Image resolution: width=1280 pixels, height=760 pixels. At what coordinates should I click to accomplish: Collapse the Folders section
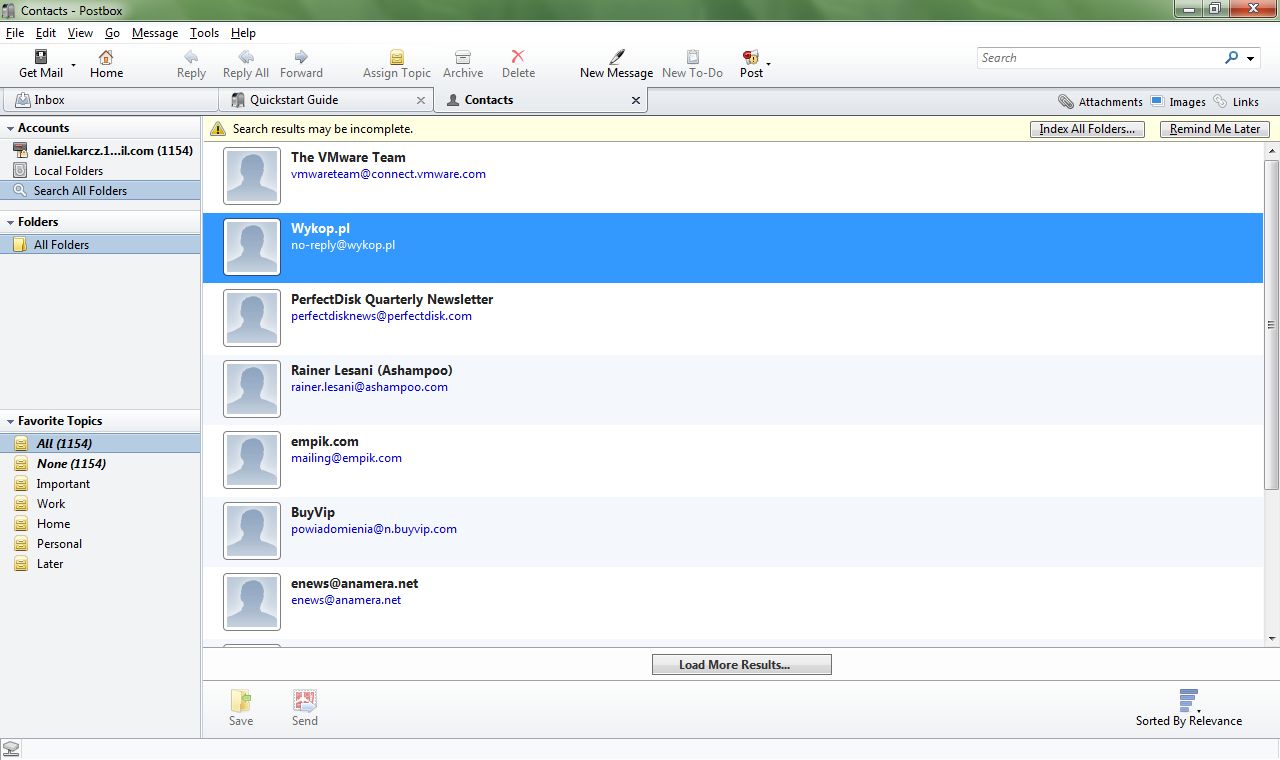pos(10,222)
